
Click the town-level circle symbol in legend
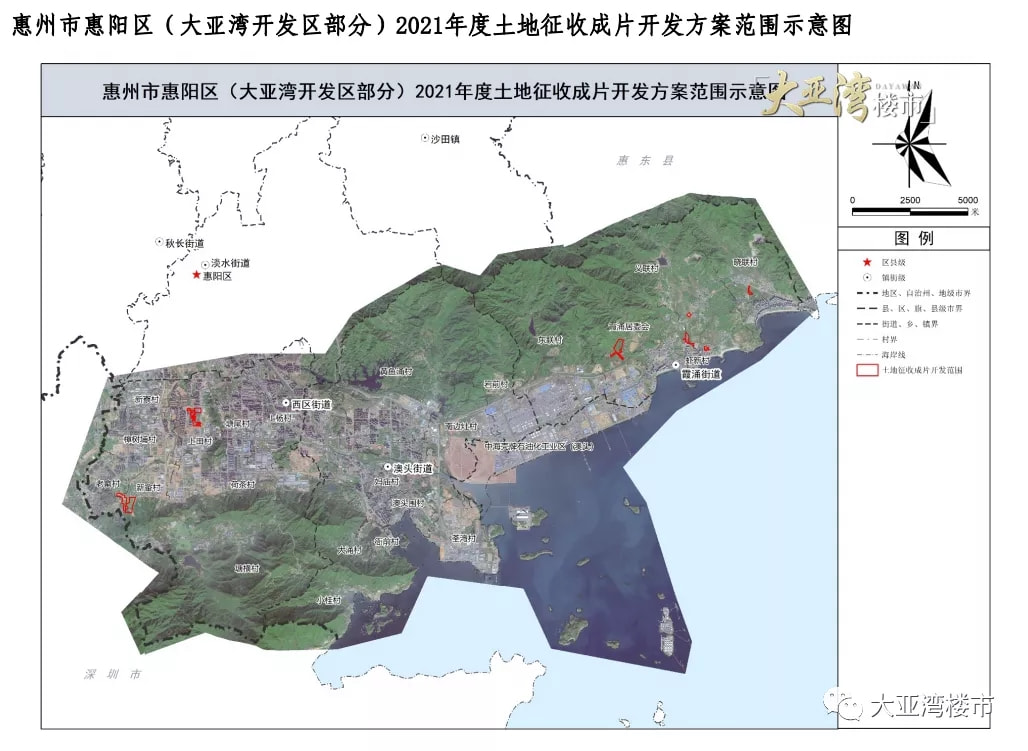click(866, 277)
